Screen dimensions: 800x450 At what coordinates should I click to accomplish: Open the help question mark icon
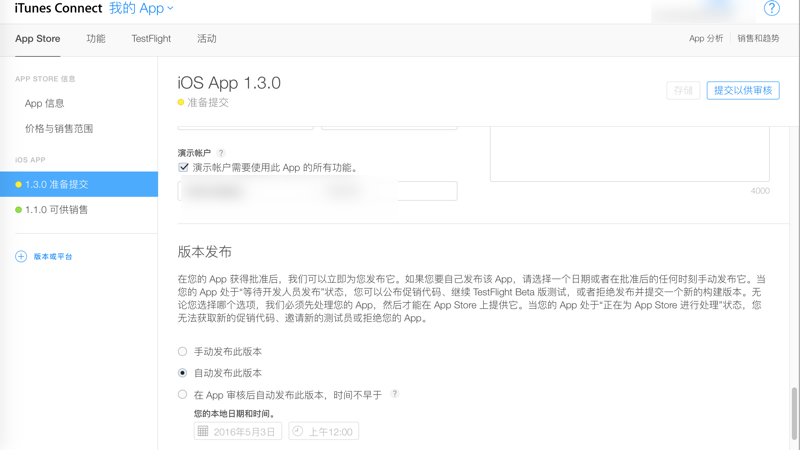coord(771,8)
